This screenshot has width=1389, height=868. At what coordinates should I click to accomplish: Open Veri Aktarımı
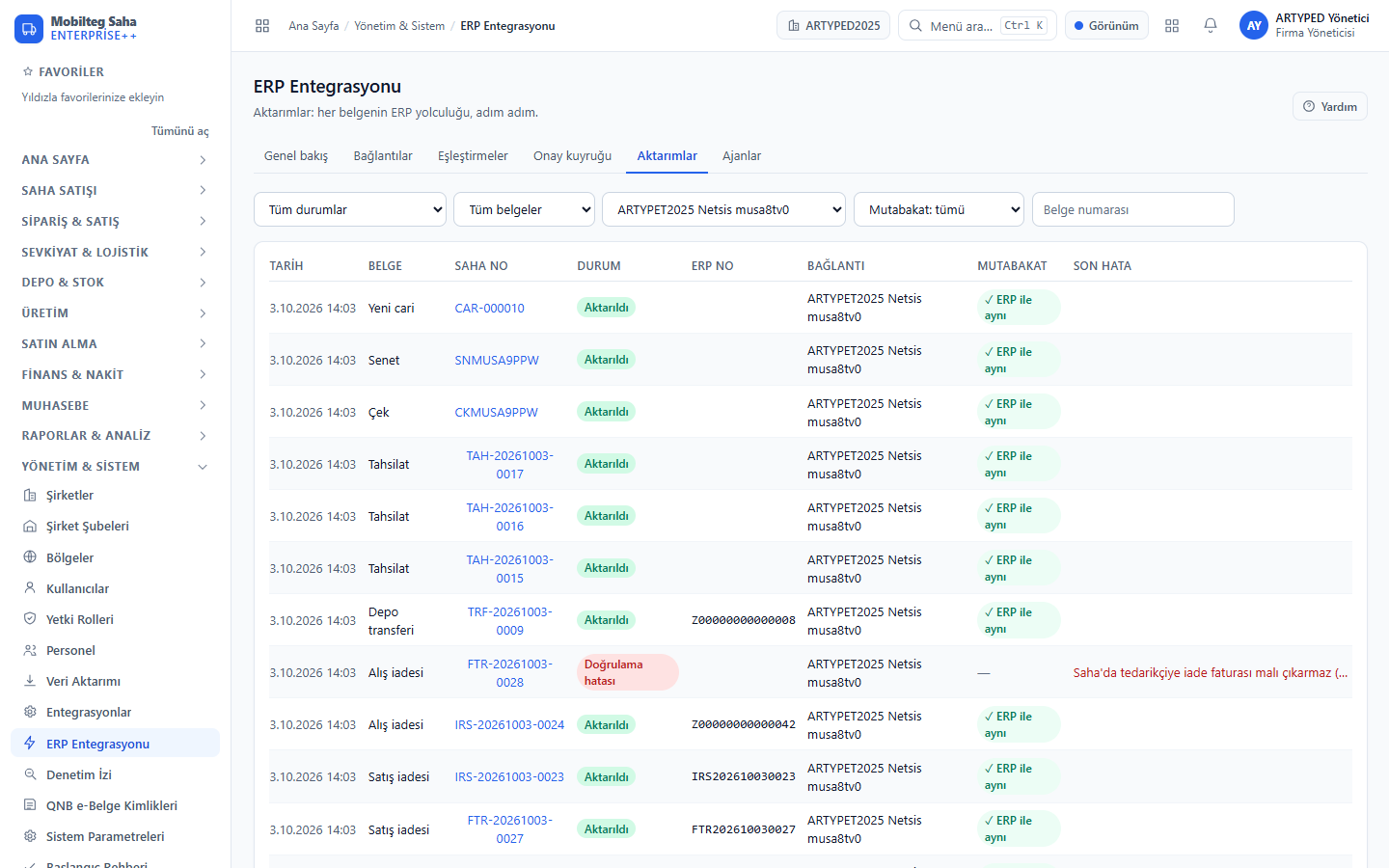click(x=115, y=681)
